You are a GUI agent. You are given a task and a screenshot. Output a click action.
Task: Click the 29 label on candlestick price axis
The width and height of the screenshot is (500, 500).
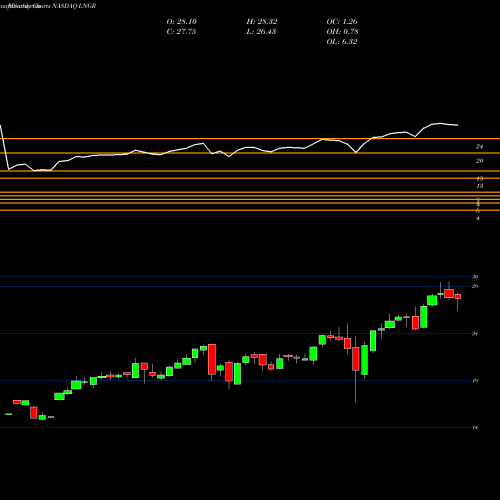coord(475,286)
